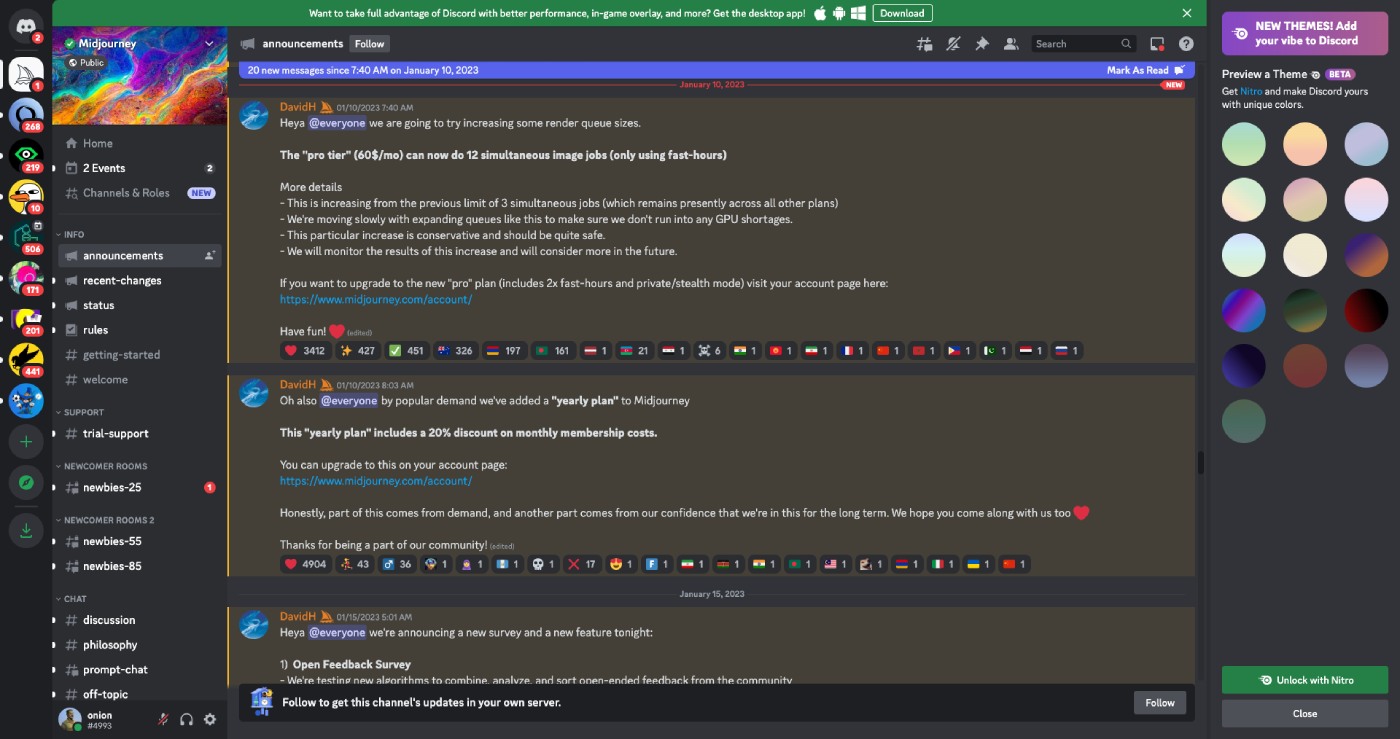Collapse the NEWCOMER ROOMS category
Image resolution: width=1400 pixels, height=739 pixels.
[105, 466]
